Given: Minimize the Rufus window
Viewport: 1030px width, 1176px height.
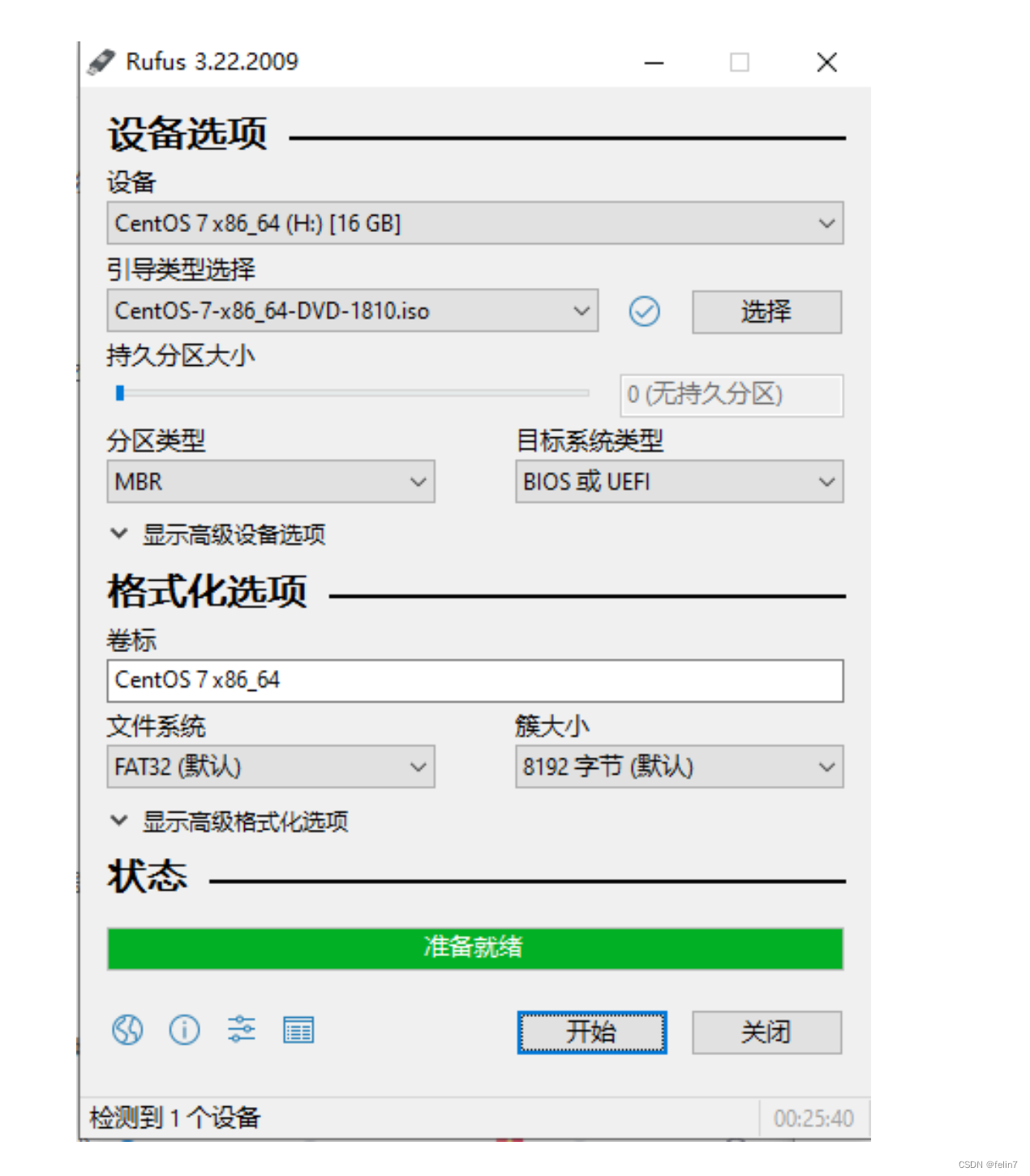Looking at the screenshot, I should (654, 62).
